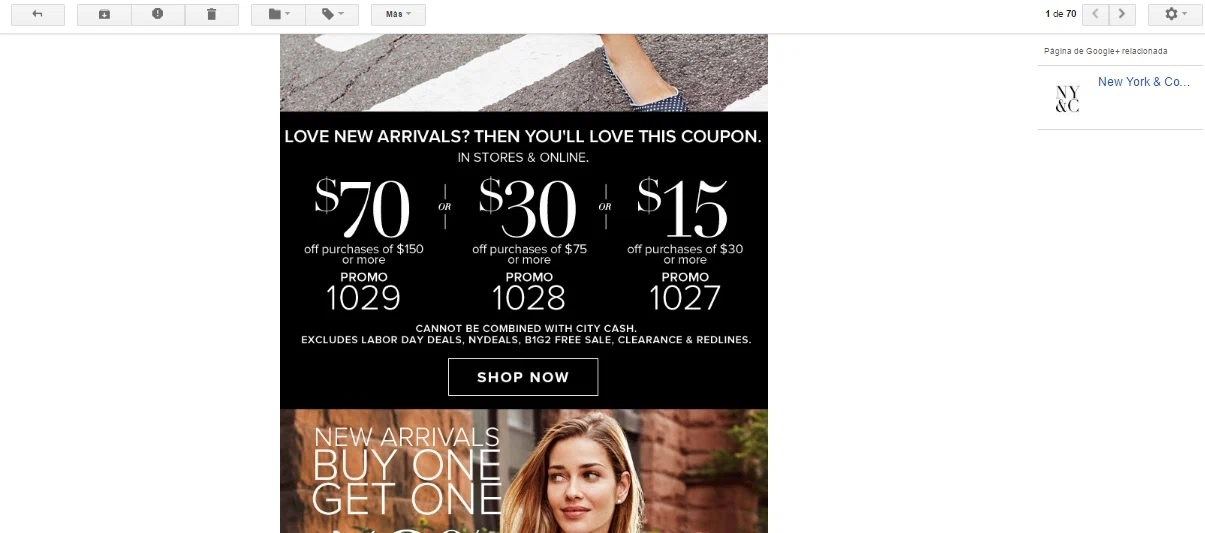Viewport: 1205px width, 533px height.
Task: Open the settings gear menu
Action: pyautogui.click(x=1176, y=15)
